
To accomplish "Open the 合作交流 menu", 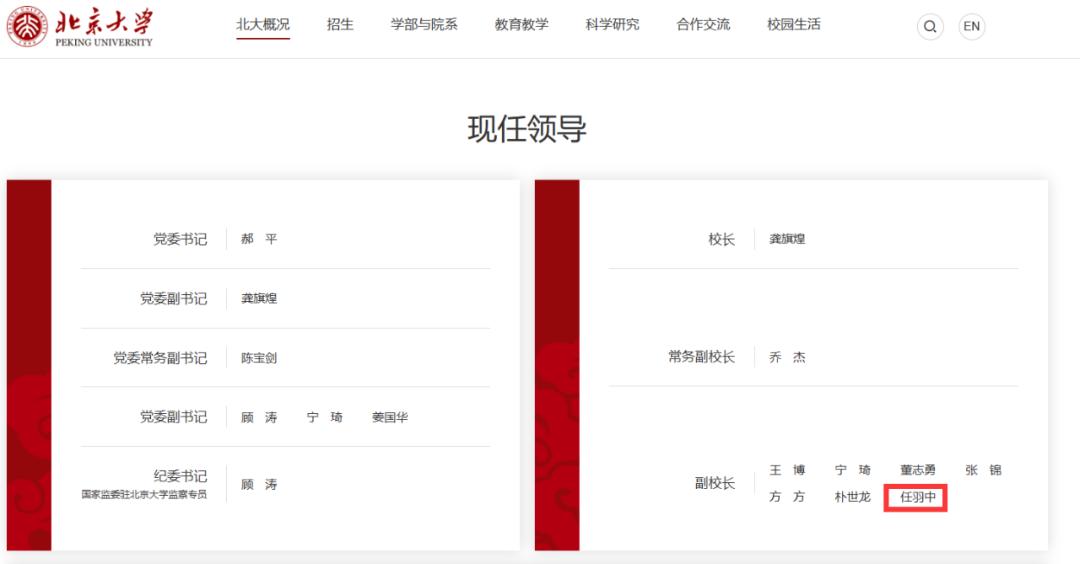I will [x=703, y=25].
